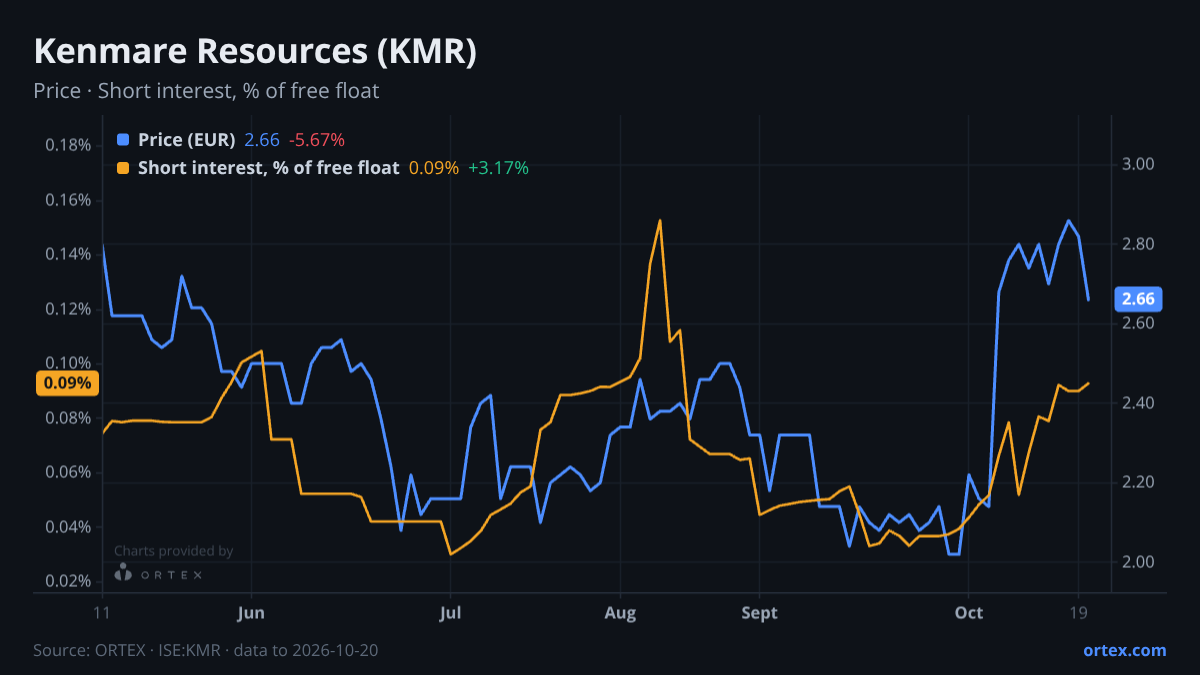Select the Price (EUR) legend label
Image resolution: width=1200 pixels, height=675 pixels.
187,140
